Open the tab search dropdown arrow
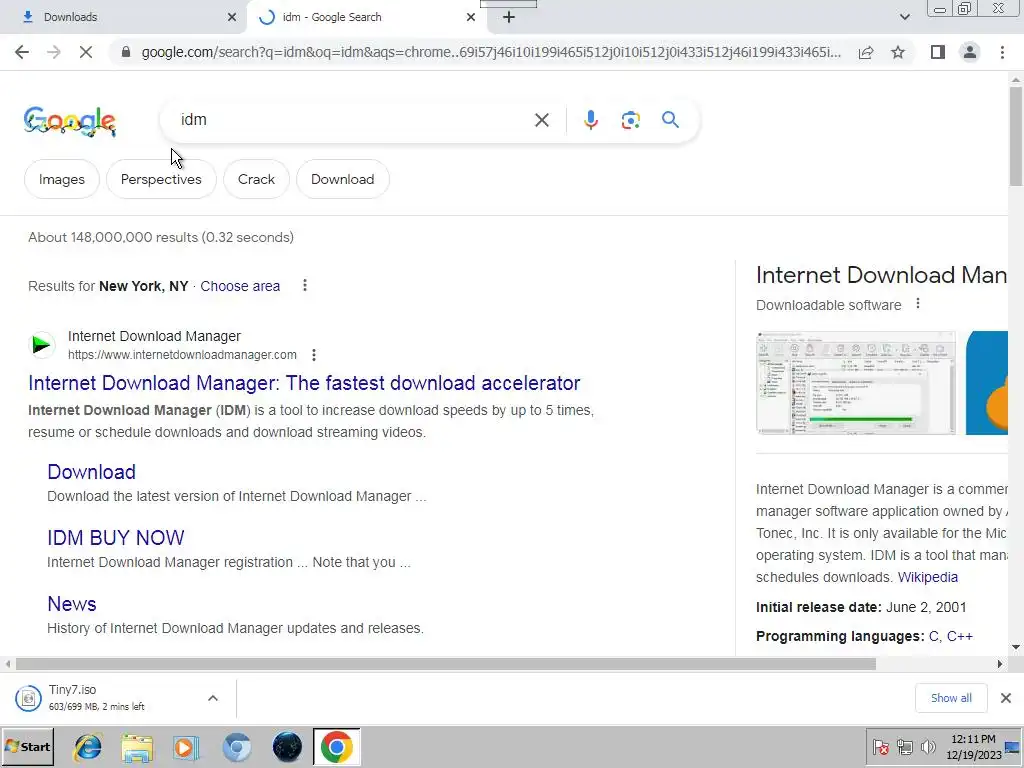Screen dimensions: 1024x768 click(x=904, y=17)
